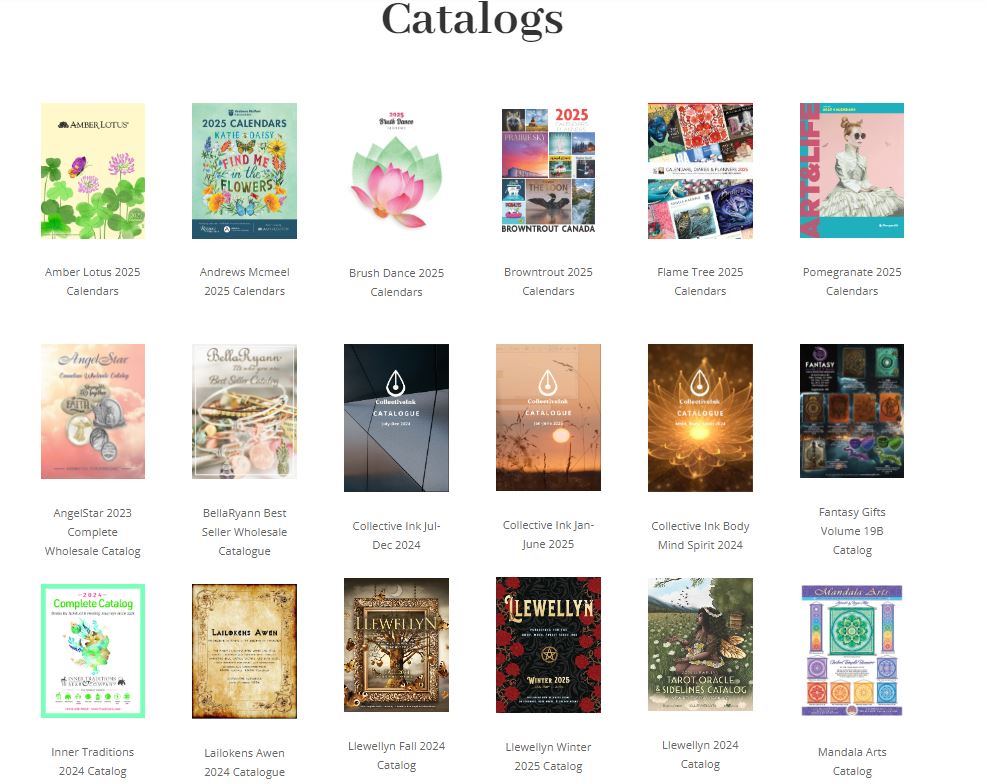Open the Andrews McMeel 2025 Calendars cover
The width and height of the screenshot is (987, 784).
244,171
